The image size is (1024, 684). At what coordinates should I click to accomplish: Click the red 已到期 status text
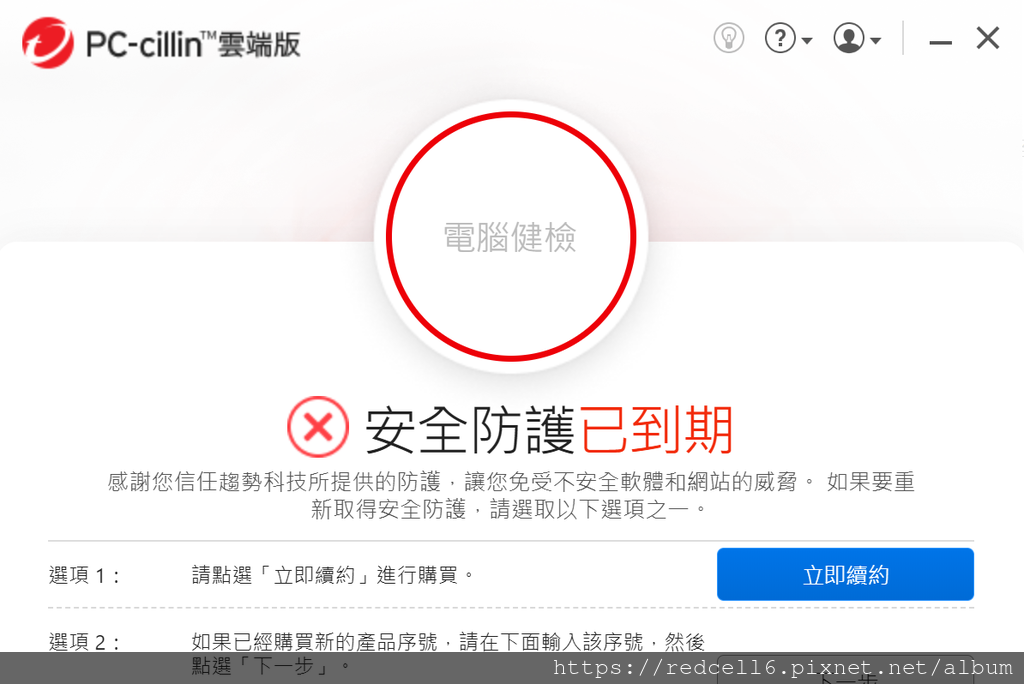tap(656, 430)
